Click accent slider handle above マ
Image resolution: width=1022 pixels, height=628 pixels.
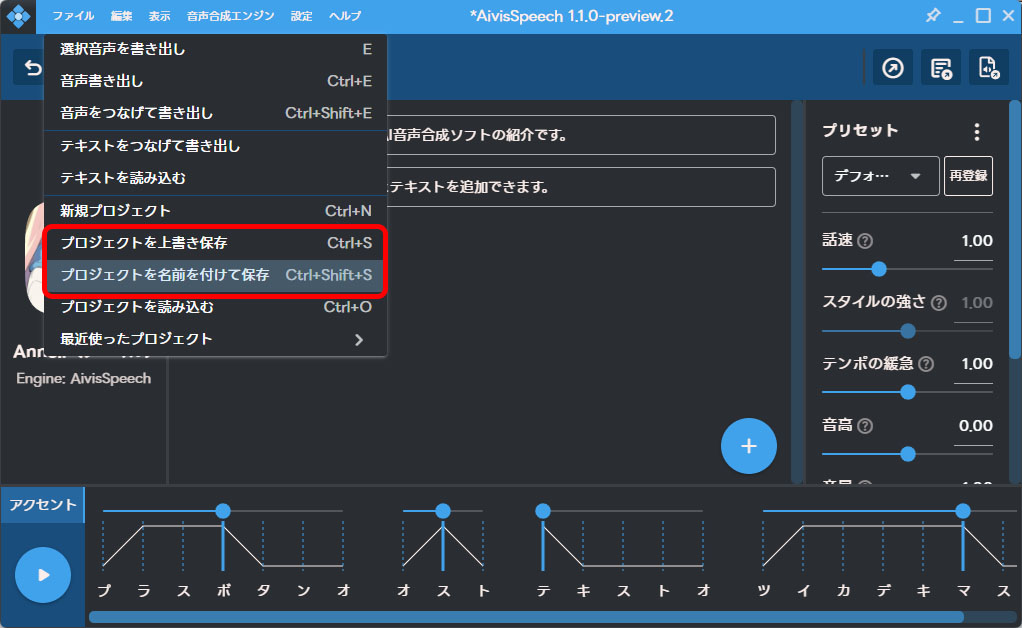click(963, 511)
